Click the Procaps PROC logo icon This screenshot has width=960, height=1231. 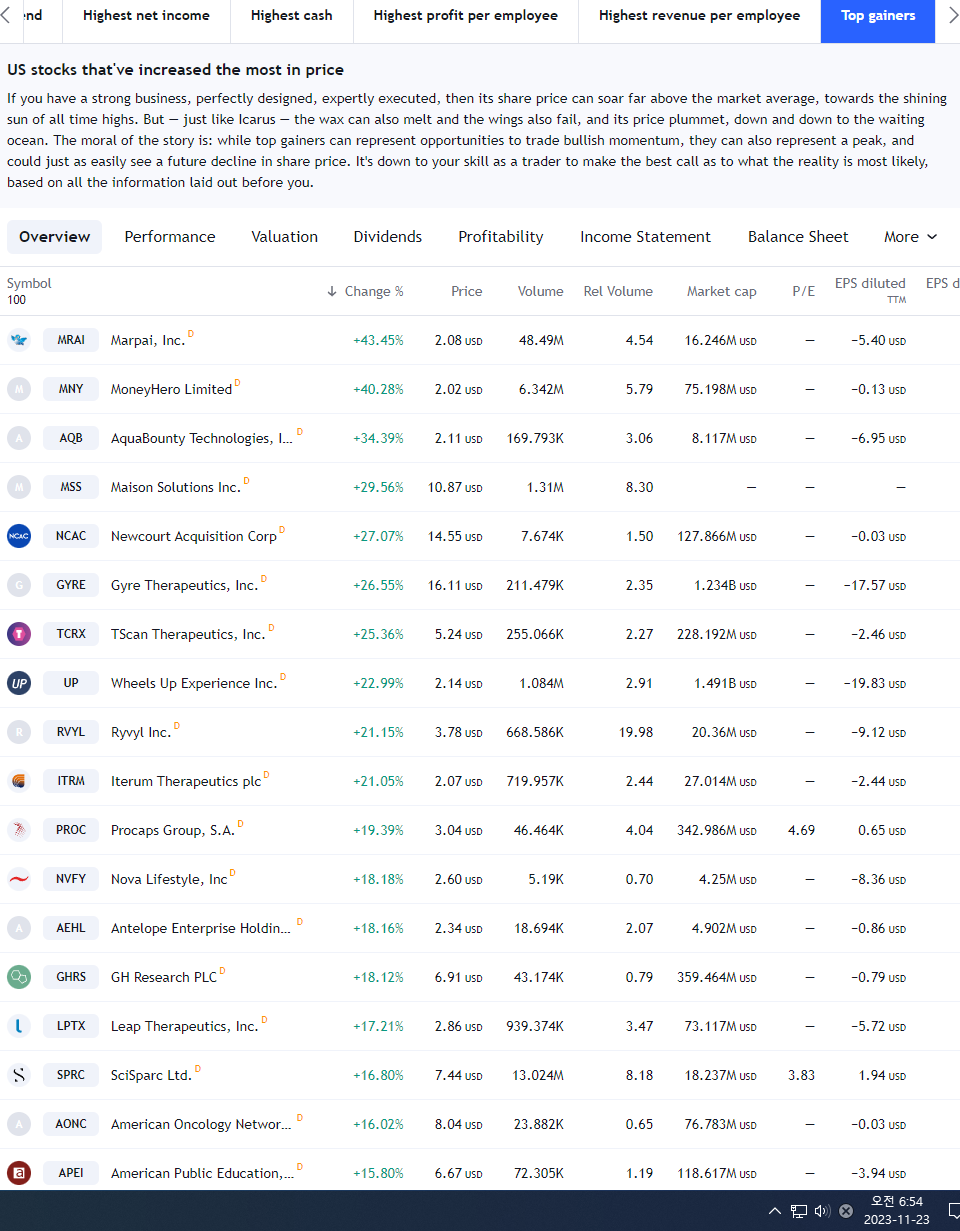click(19, 830)
